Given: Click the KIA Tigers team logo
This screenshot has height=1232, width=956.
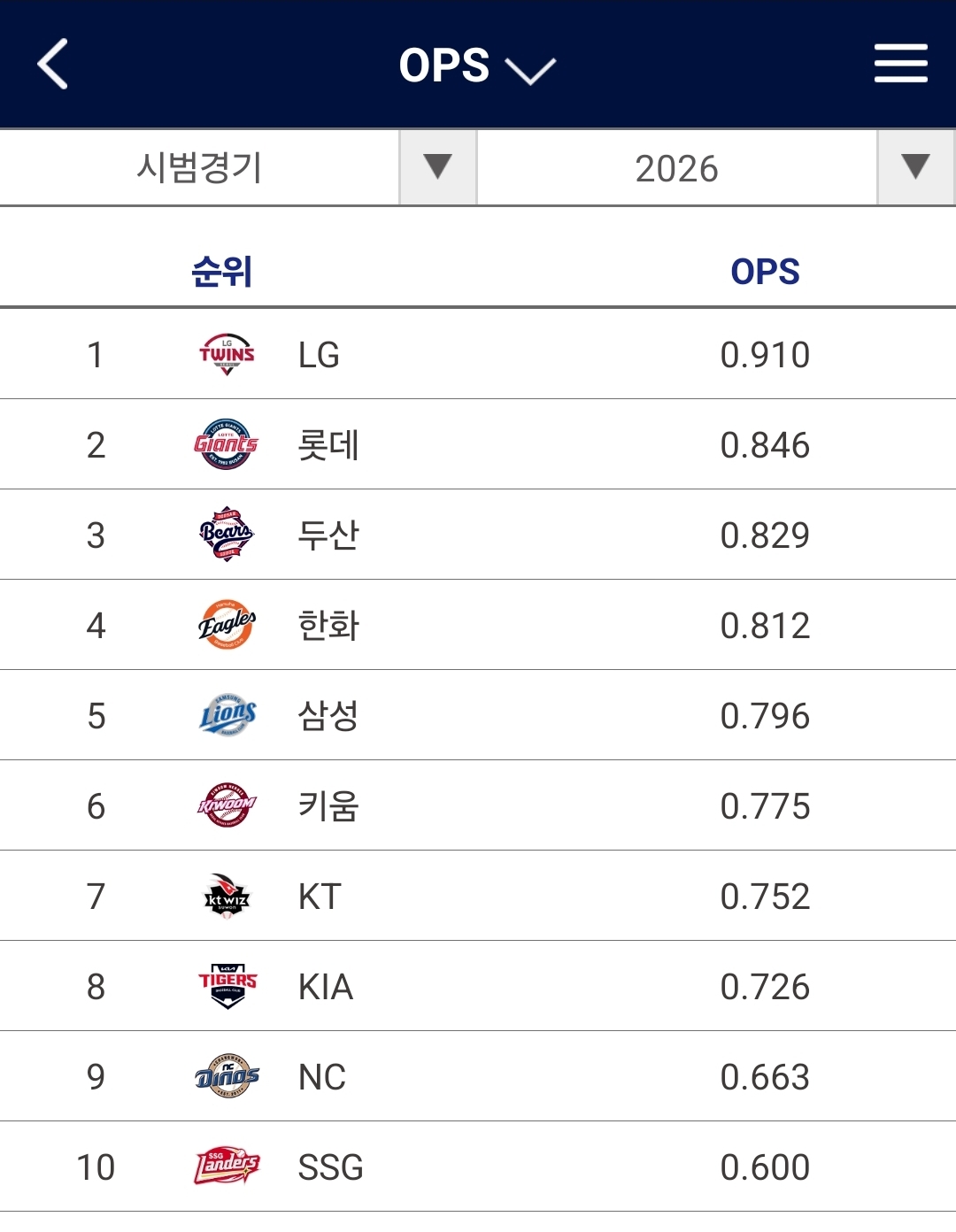Looking at the screenshot, I should click(x=227, y=986).
